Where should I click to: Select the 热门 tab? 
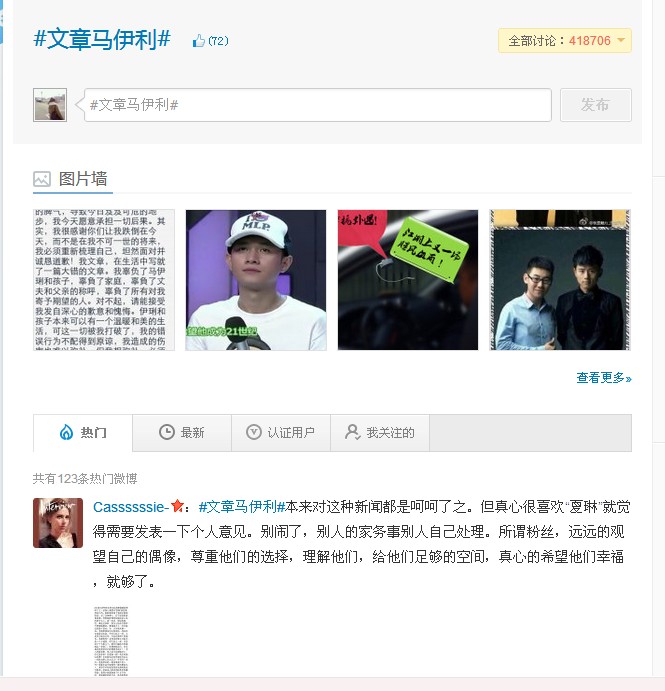click(83, 433)
